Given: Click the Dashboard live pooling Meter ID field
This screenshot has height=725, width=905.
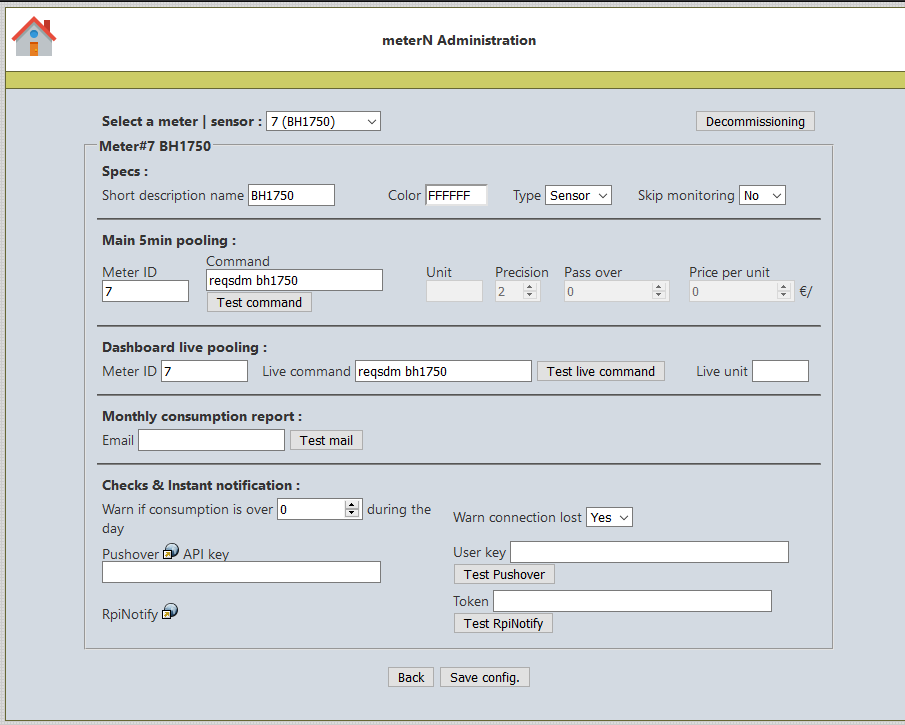Looking at the screenshot, I should [x=204, y=371].
